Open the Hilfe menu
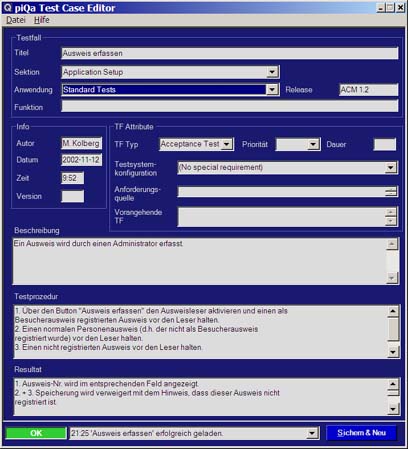Screen dimensions: 408x449 click(x=42, y=20)
